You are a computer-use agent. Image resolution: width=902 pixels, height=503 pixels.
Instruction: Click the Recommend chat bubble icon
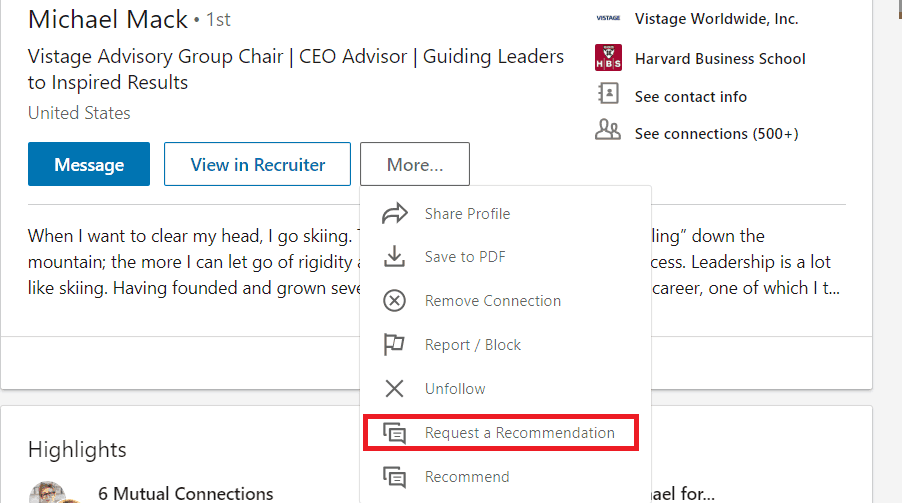pos(395,477)
